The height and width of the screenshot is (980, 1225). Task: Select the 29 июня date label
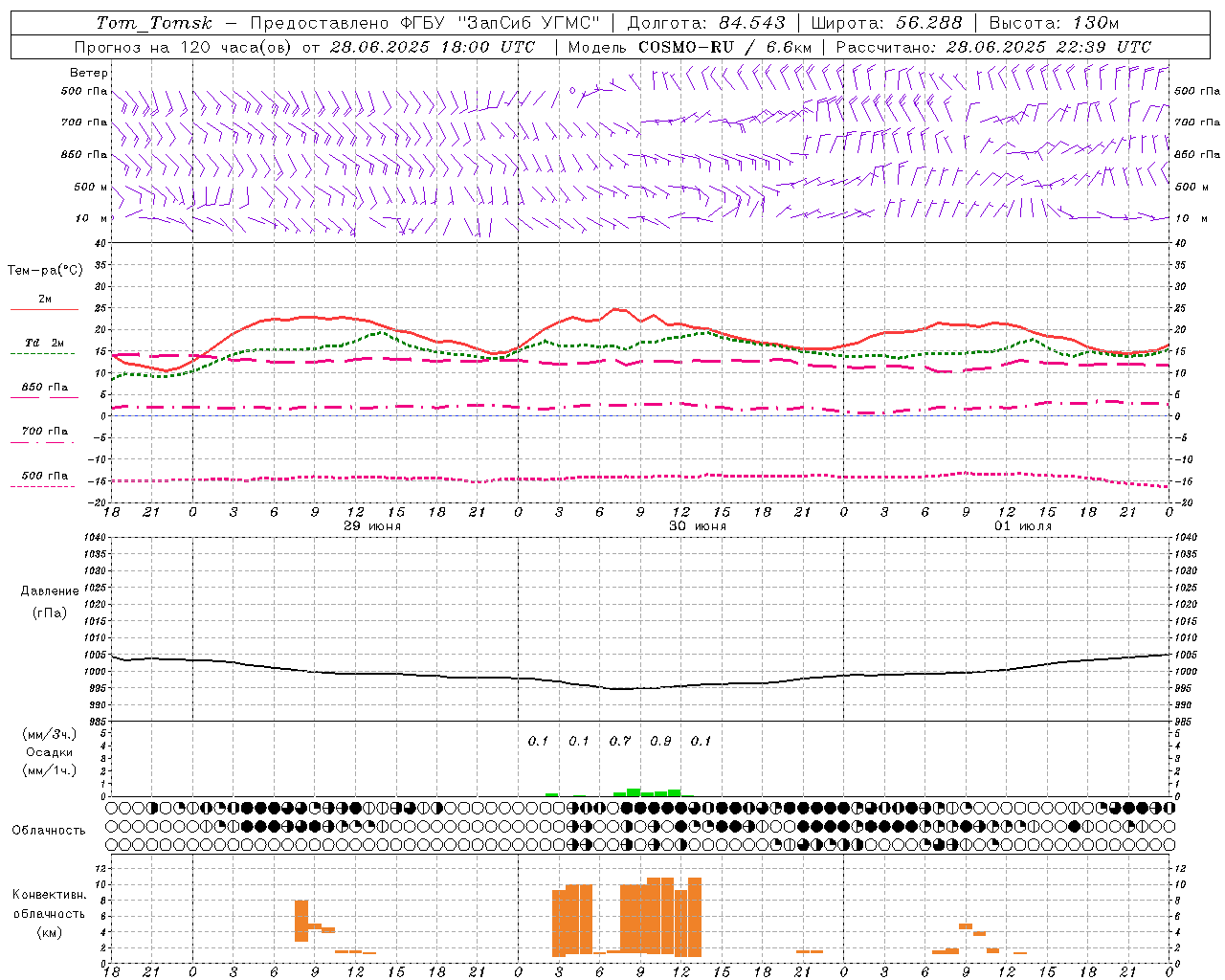[372, 526]
